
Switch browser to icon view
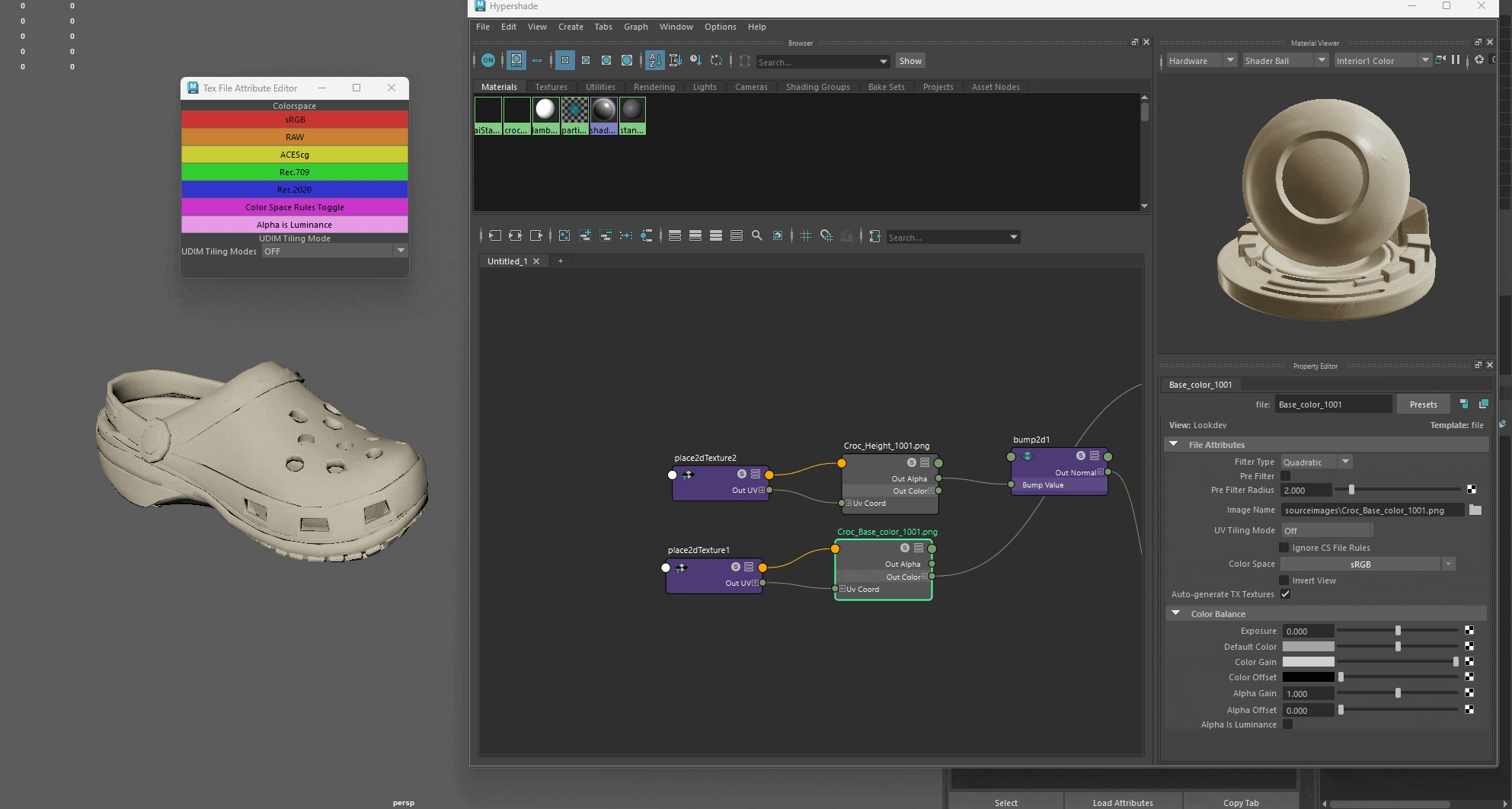click(516, 60)
